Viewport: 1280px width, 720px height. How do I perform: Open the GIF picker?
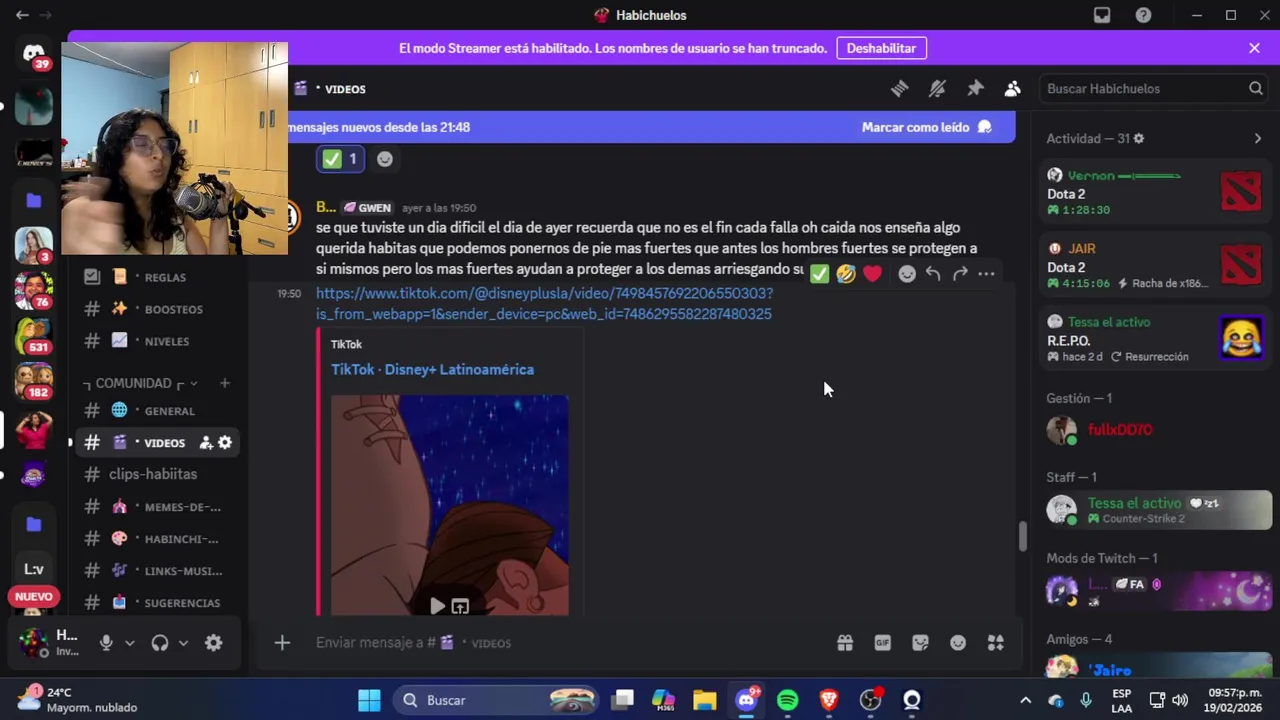883,643
